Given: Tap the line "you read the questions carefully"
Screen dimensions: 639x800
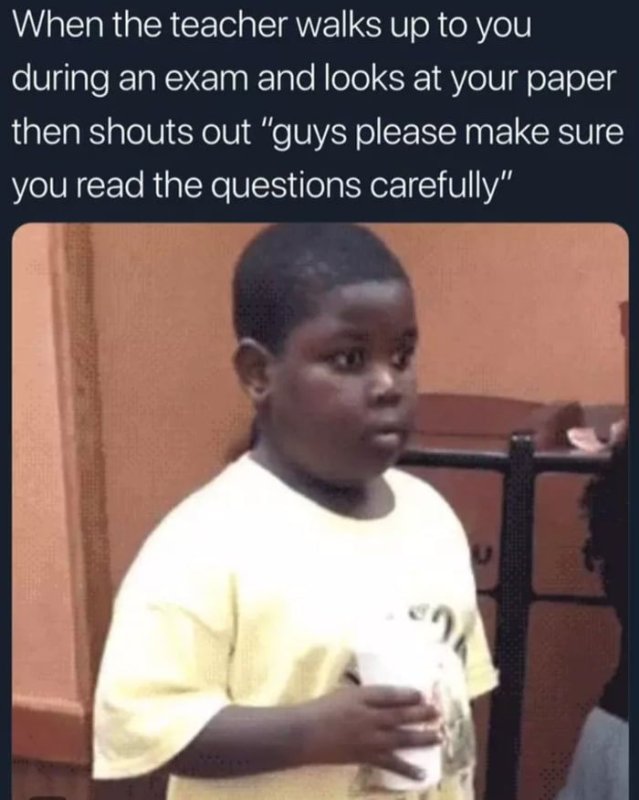Looking at the screenshot, I should (x=262, y=185).
